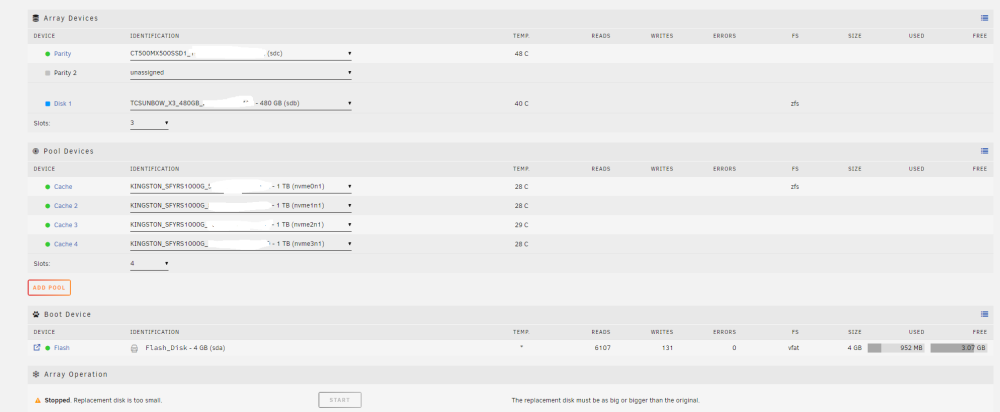
Task: Click Cache 3 temperature 29 C
Action: (521, 225)
